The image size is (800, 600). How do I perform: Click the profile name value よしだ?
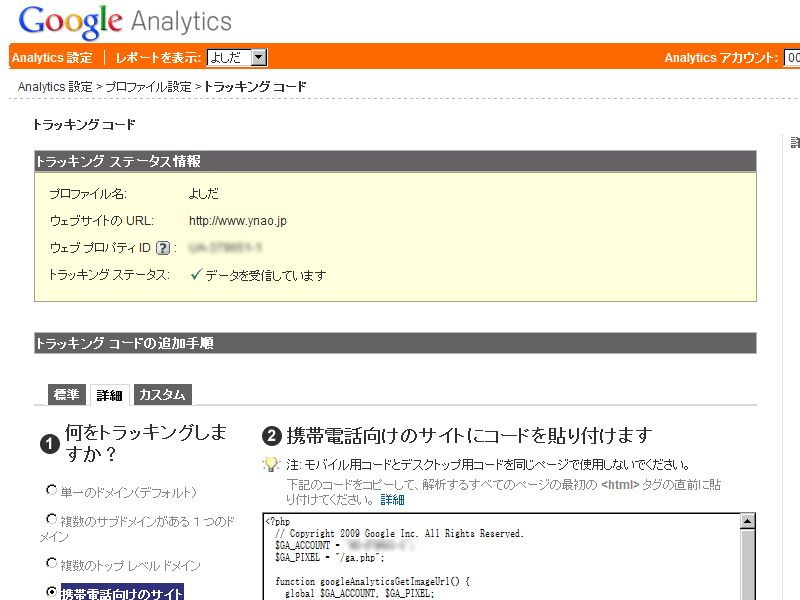pyautogui.click(x=204, y=194)
